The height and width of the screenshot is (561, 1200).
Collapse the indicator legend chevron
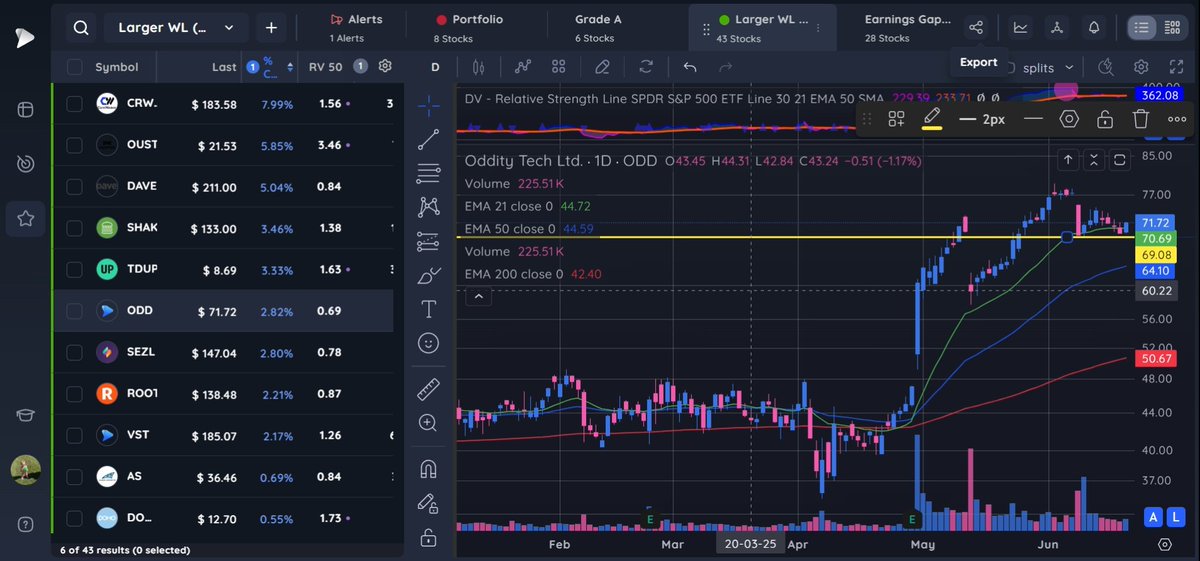478,296
